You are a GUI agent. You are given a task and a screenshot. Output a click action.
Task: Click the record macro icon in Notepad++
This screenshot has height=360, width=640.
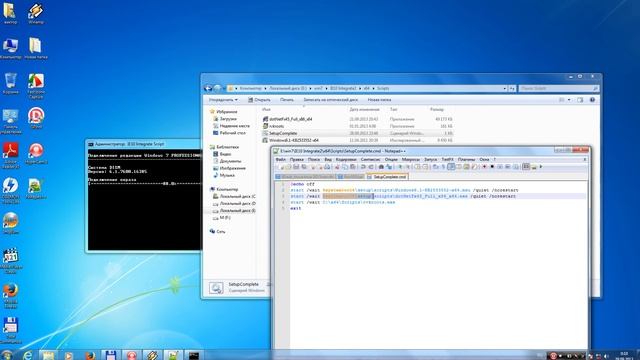click(x=484, y=167)
